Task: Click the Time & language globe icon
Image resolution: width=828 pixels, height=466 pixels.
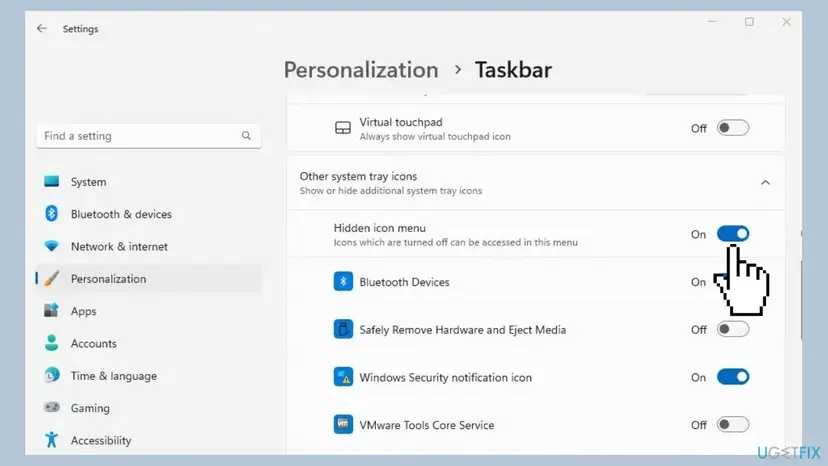Action: click(52, 375)
